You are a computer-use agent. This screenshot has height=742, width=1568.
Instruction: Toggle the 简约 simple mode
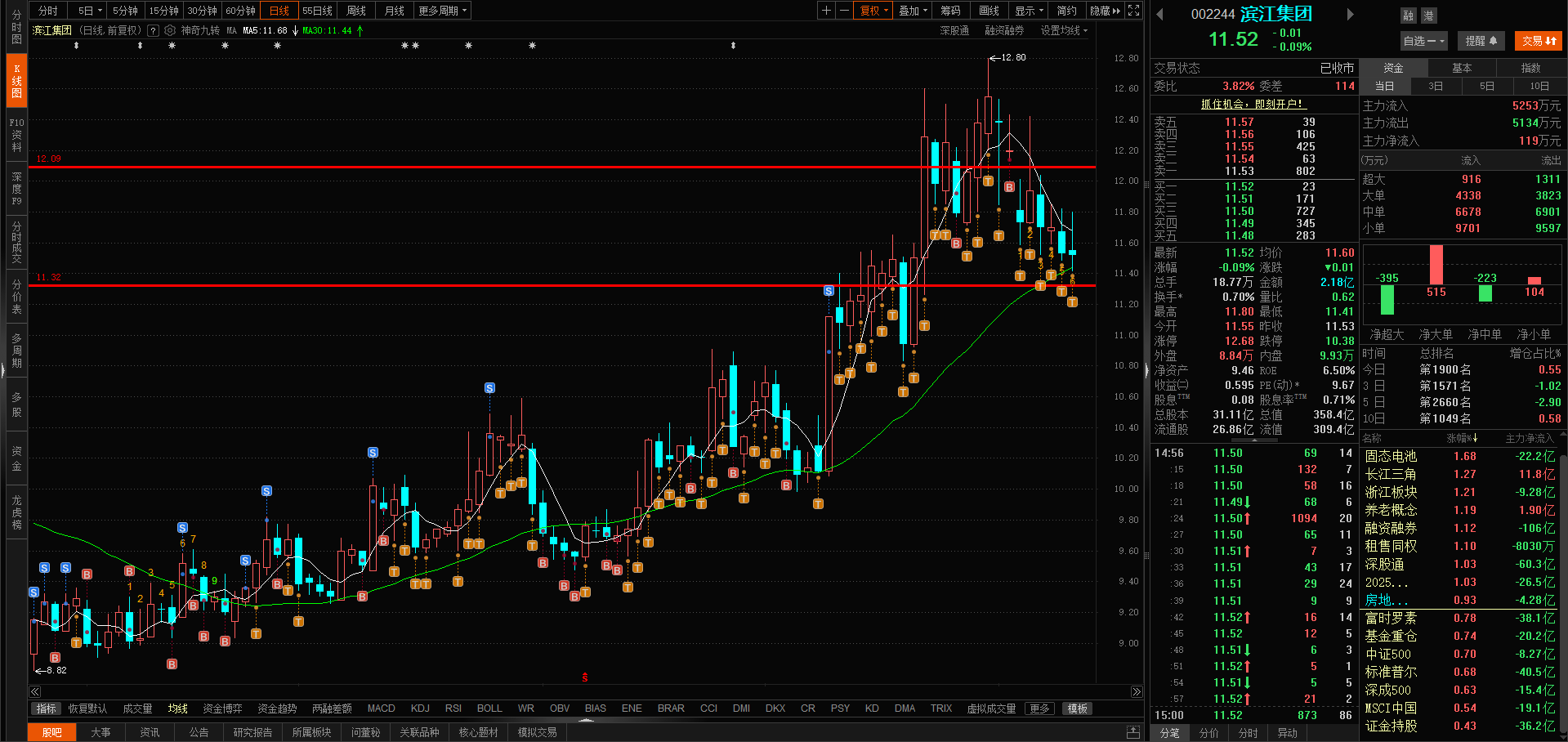click(1066, 11)
